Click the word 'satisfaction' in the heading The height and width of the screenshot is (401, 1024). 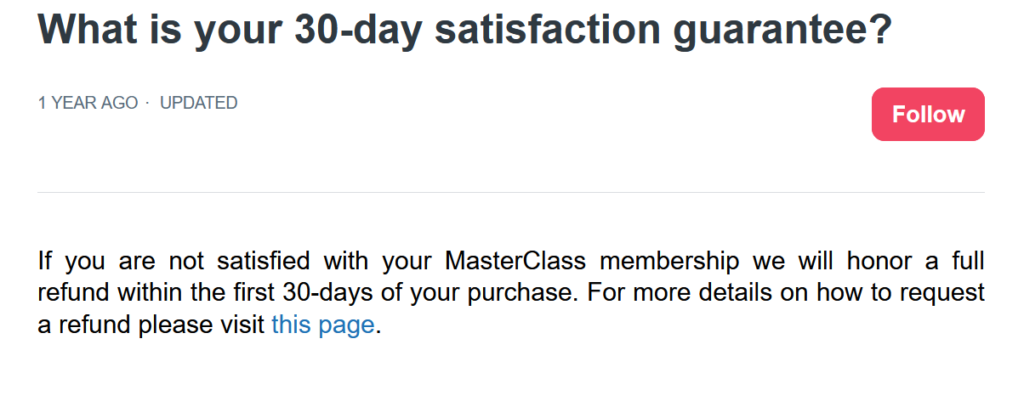point(547,27)
